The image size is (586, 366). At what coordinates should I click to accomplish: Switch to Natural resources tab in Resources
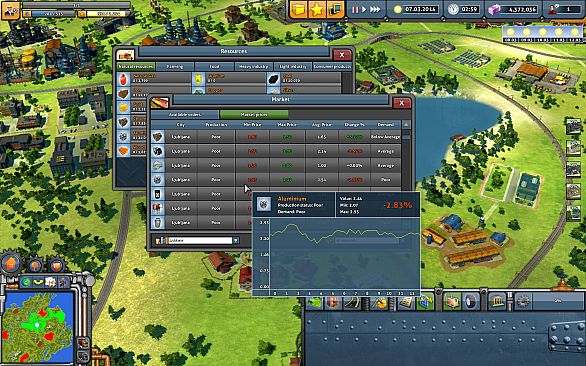pos(136,67)
